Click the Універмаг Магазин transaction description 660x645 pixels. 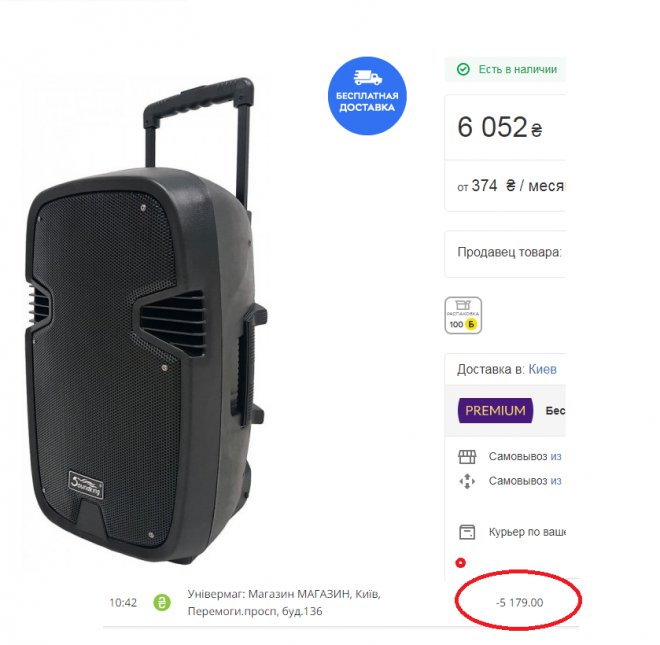point(284,602)
